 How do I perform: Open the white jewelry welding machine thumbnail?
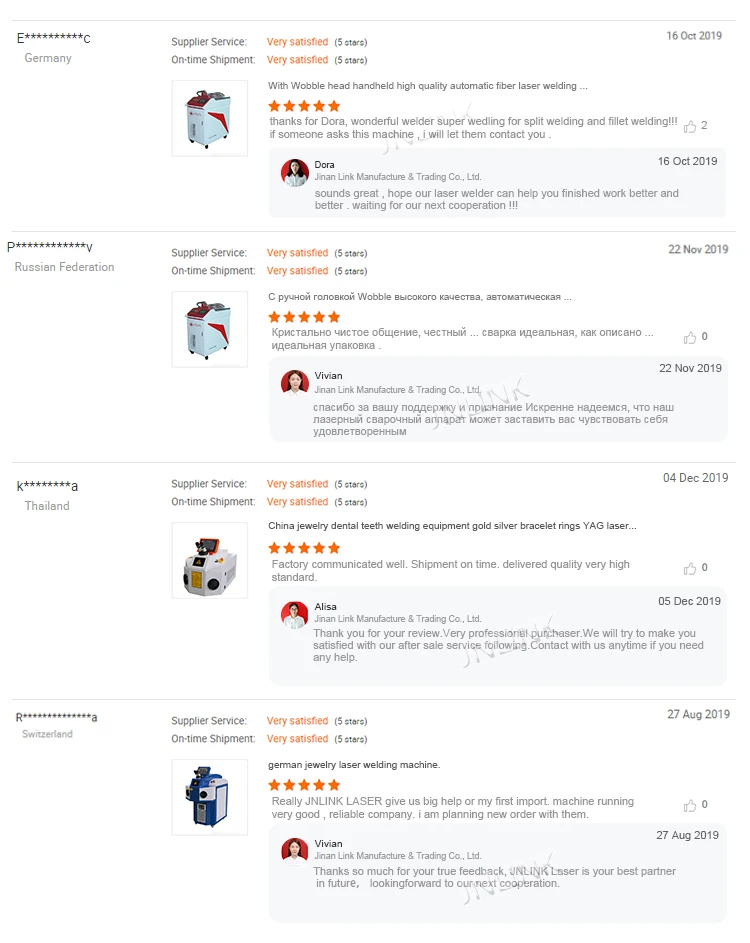point(209,560)
